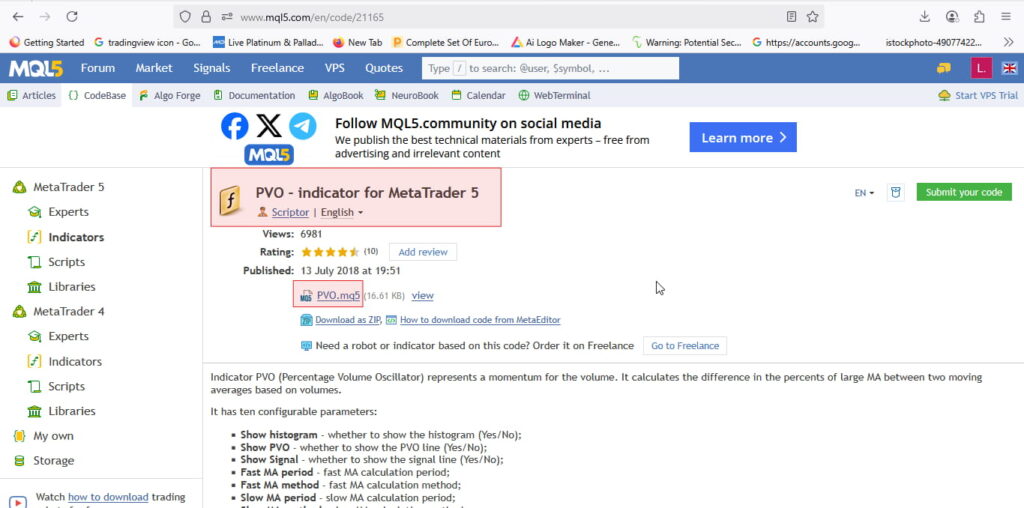Open X social icon in banner
This screenshot has height=508, width=1024.
(x=268, y=126)
